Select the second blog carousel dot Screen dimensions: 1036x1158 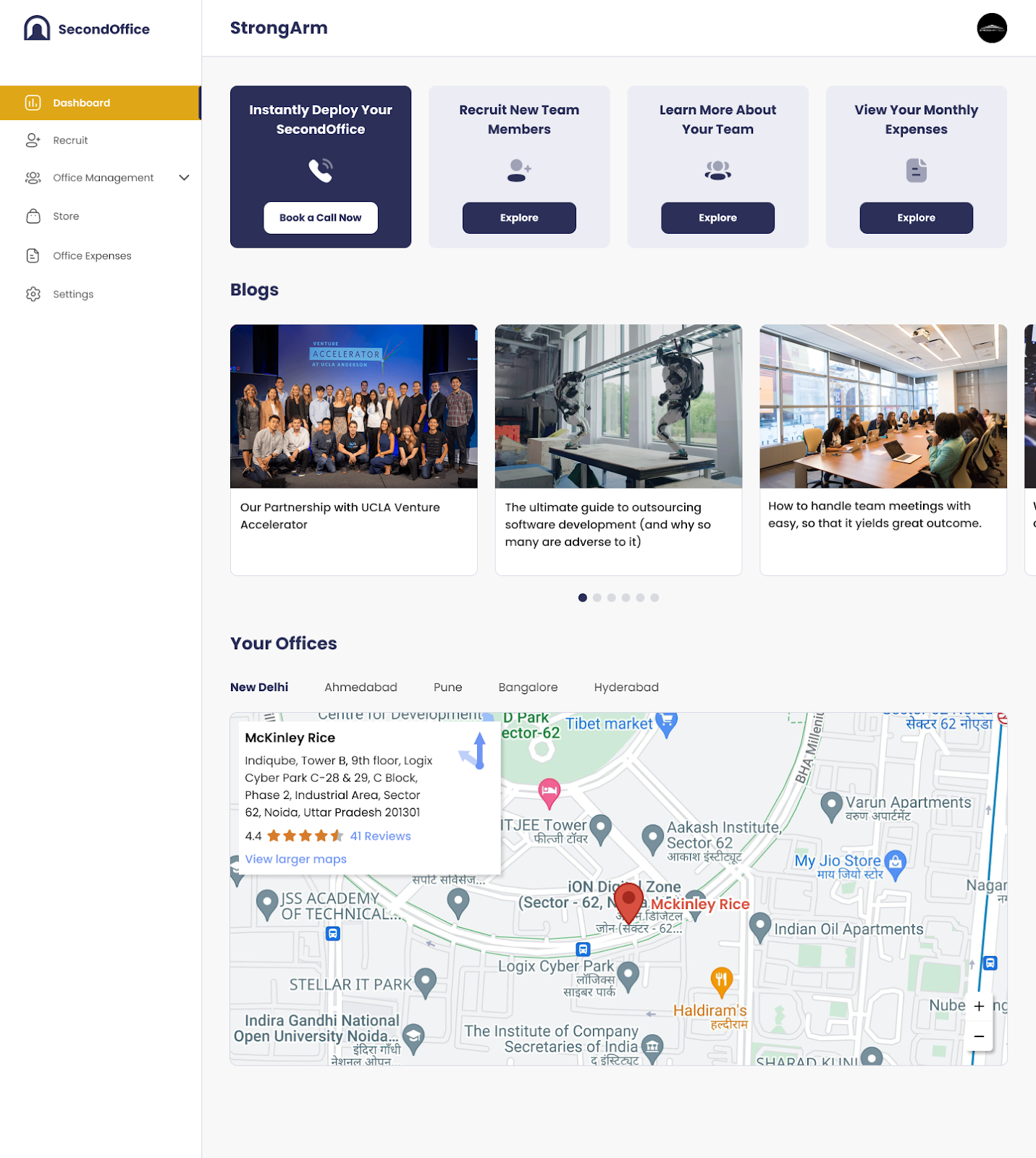pos(597,598)
